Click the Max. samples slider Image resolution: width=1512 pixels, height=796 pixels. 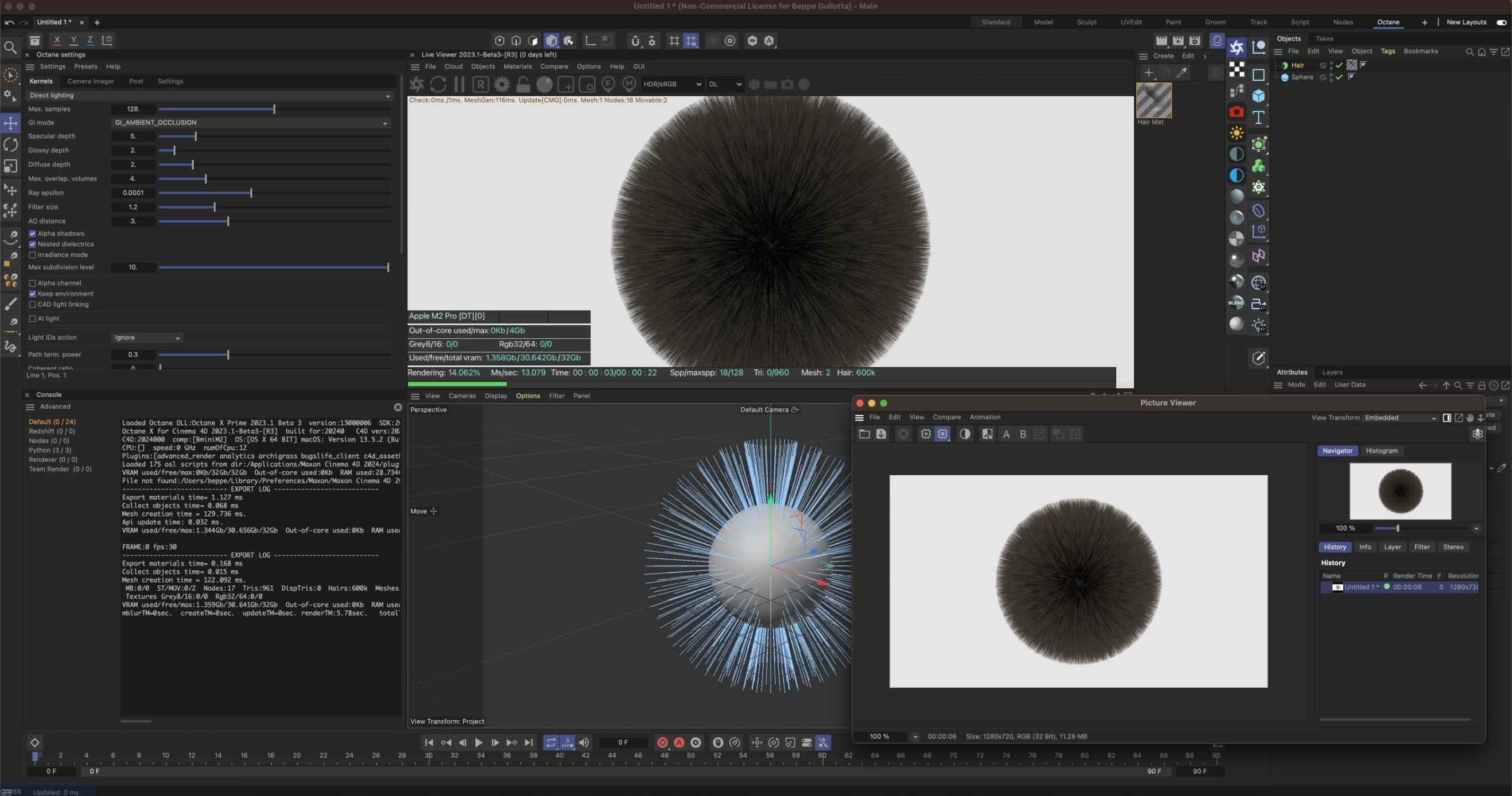(274, 109)
